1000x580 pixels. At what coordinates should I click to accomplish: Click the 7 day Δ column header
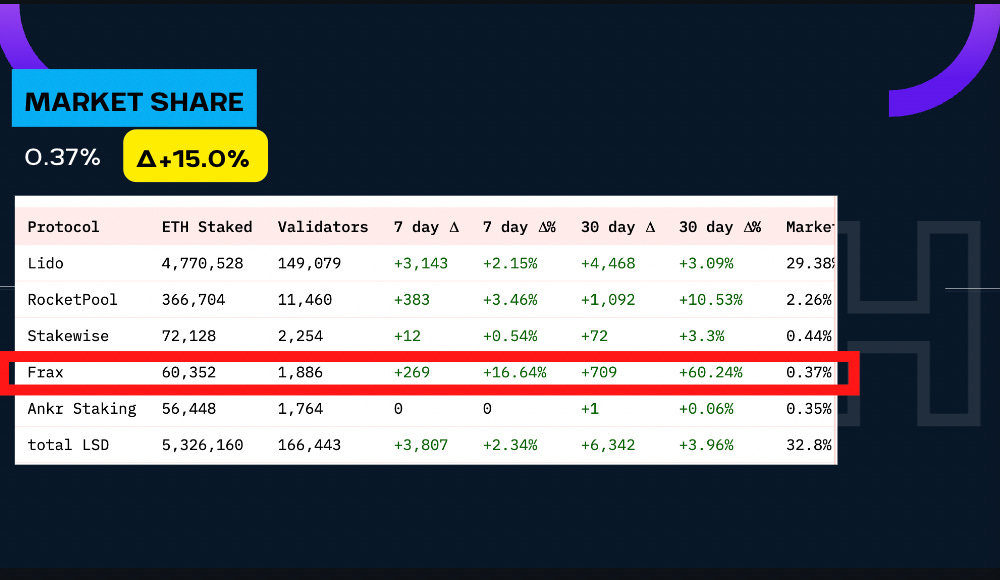(x=426, y=227)
